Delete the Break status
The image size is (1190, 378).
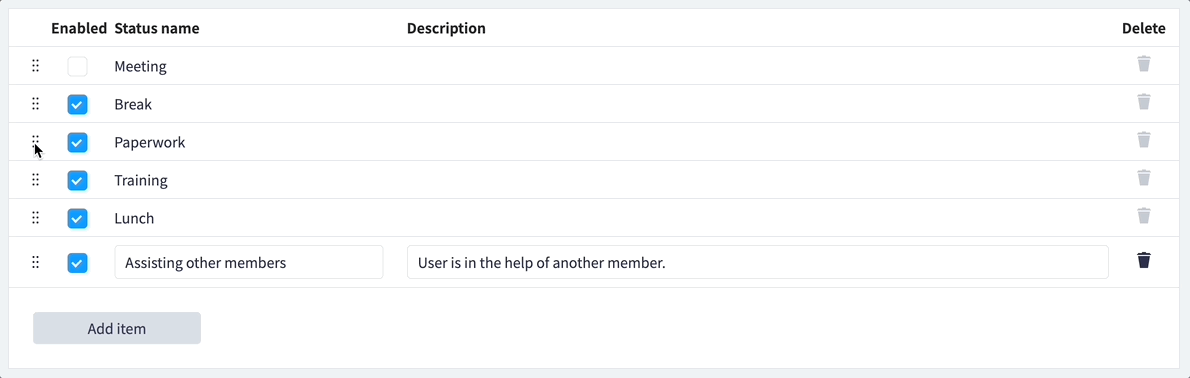[x=1144, y=102]
